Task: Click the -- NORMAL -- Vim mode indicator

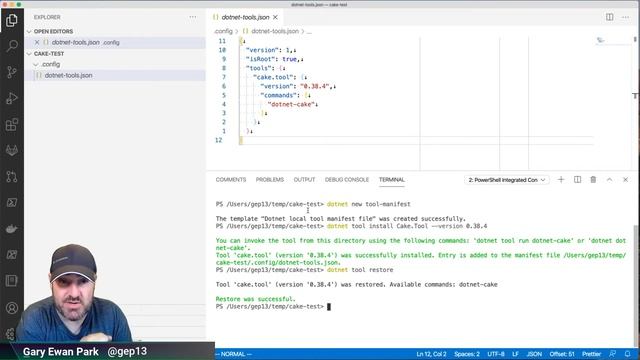Action: click(x=233, y=354)
